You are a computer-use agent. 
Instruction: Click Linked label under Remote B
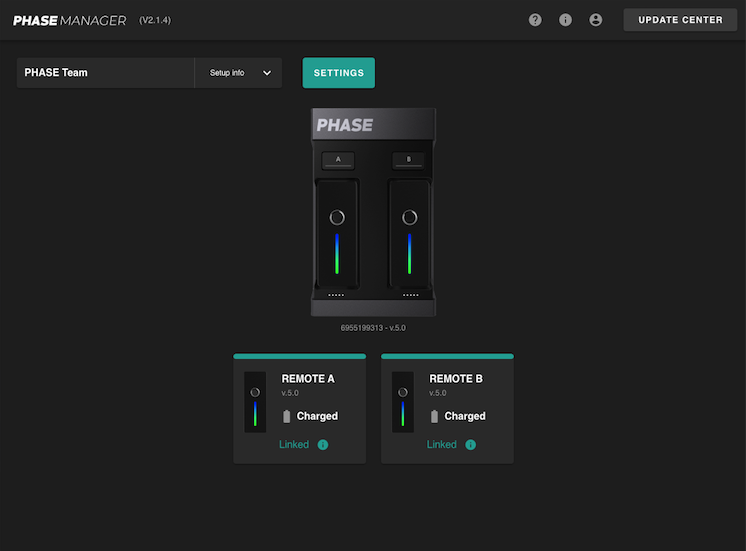442,444
